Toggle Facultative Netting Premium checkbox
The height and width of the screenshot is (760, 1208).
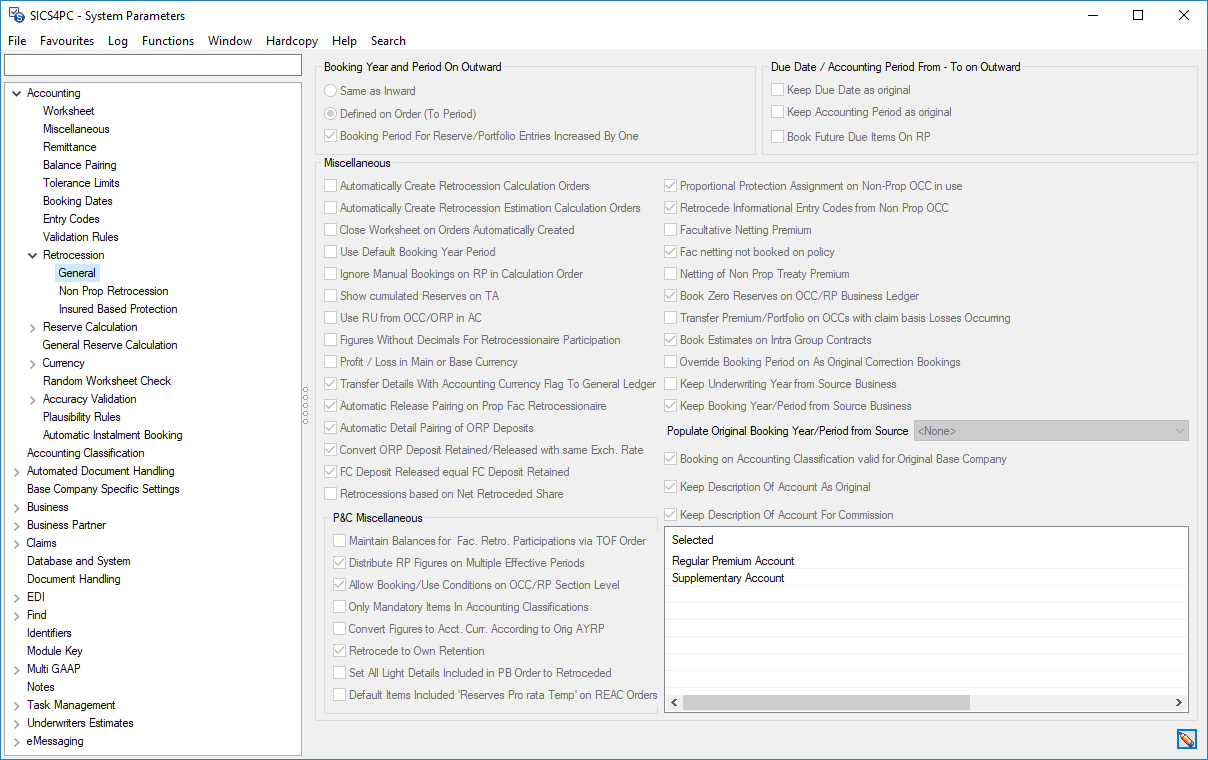click(x=672, y=230)
